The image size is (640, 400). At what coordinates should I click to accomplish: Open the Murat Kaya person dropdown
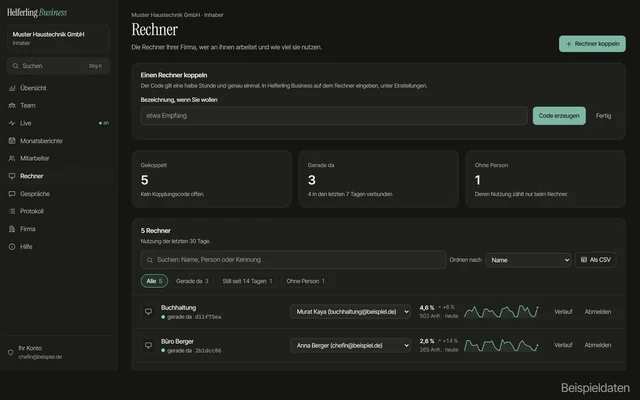pos(350,311)
